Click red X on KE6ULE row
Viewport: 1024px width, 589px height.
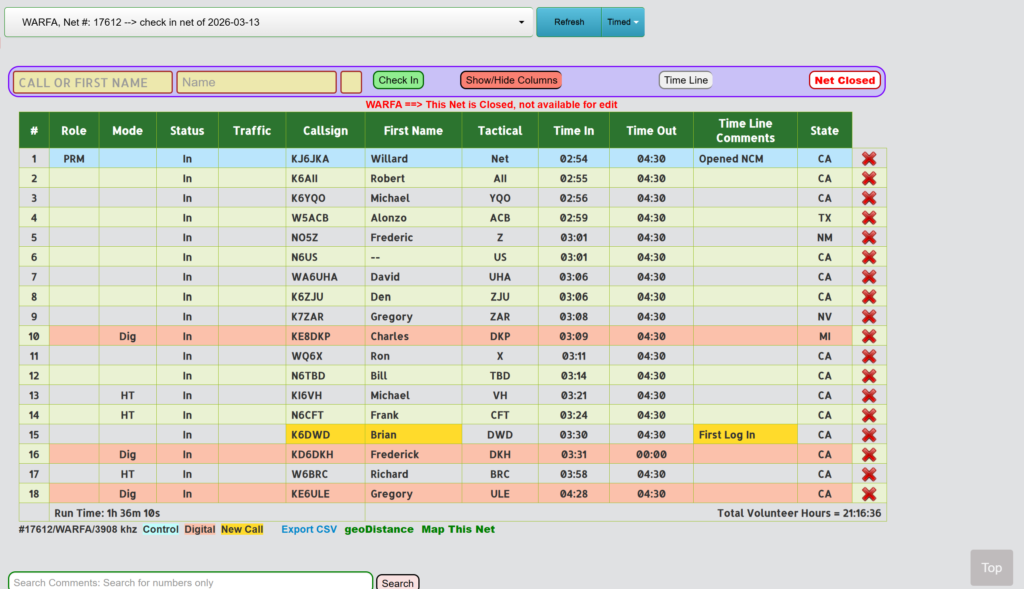(x=868, y=494)
